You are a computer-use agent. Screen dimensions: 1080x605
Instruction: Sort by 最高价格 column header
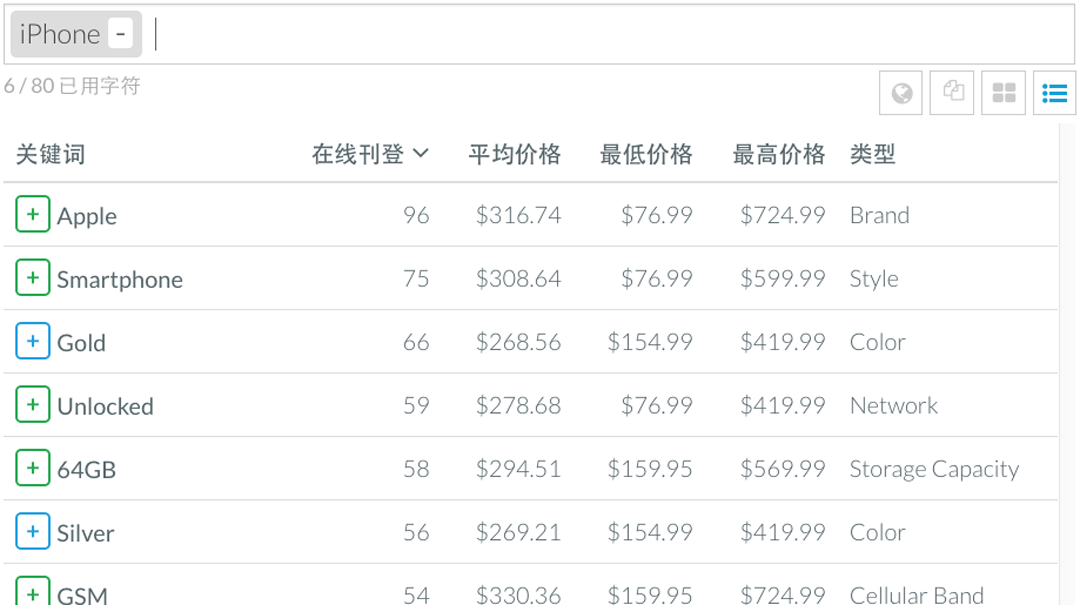point(778,154)
